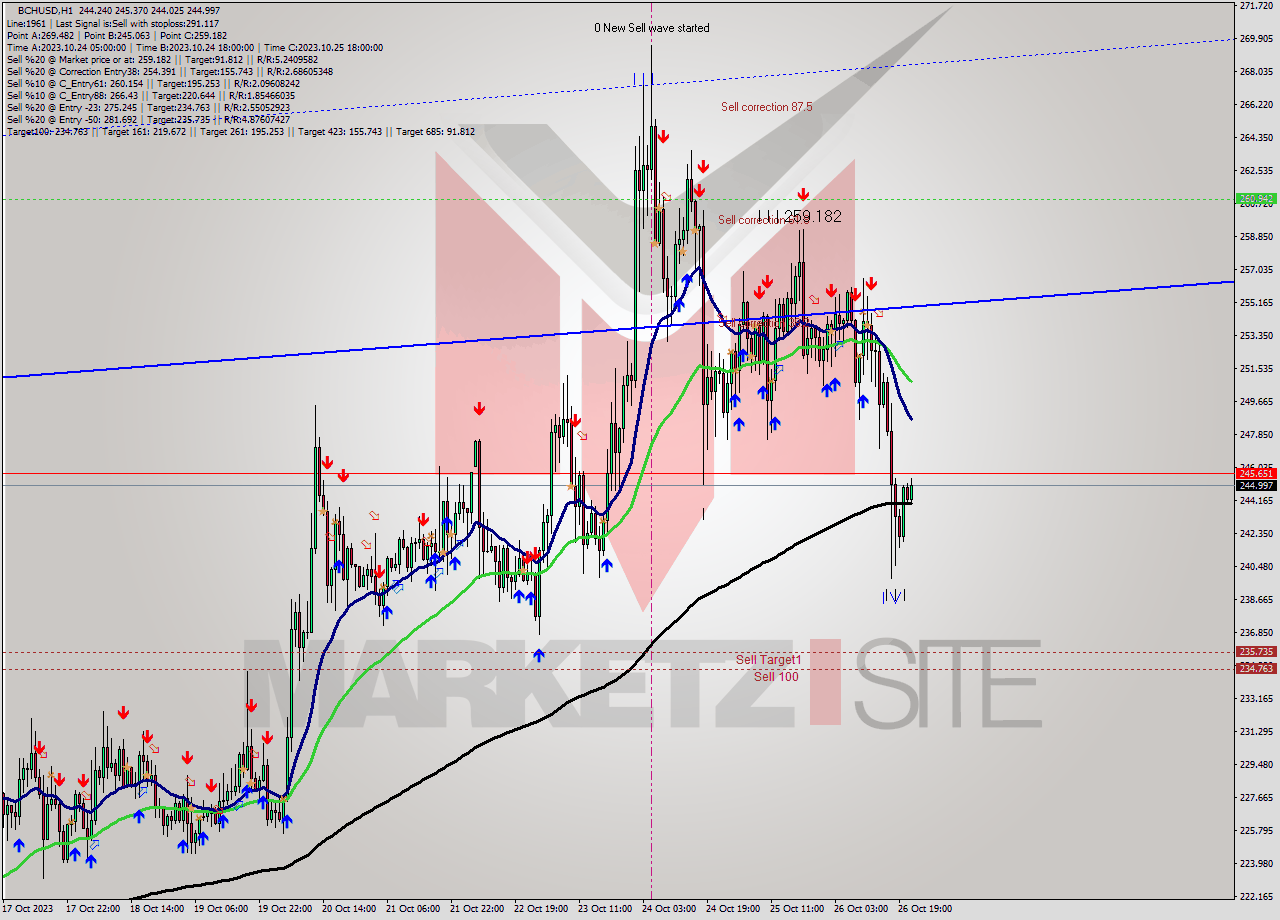Click the green 260.642 price tag
1280x920 pixels.
pyautogui.click(x=1256, y=198)
